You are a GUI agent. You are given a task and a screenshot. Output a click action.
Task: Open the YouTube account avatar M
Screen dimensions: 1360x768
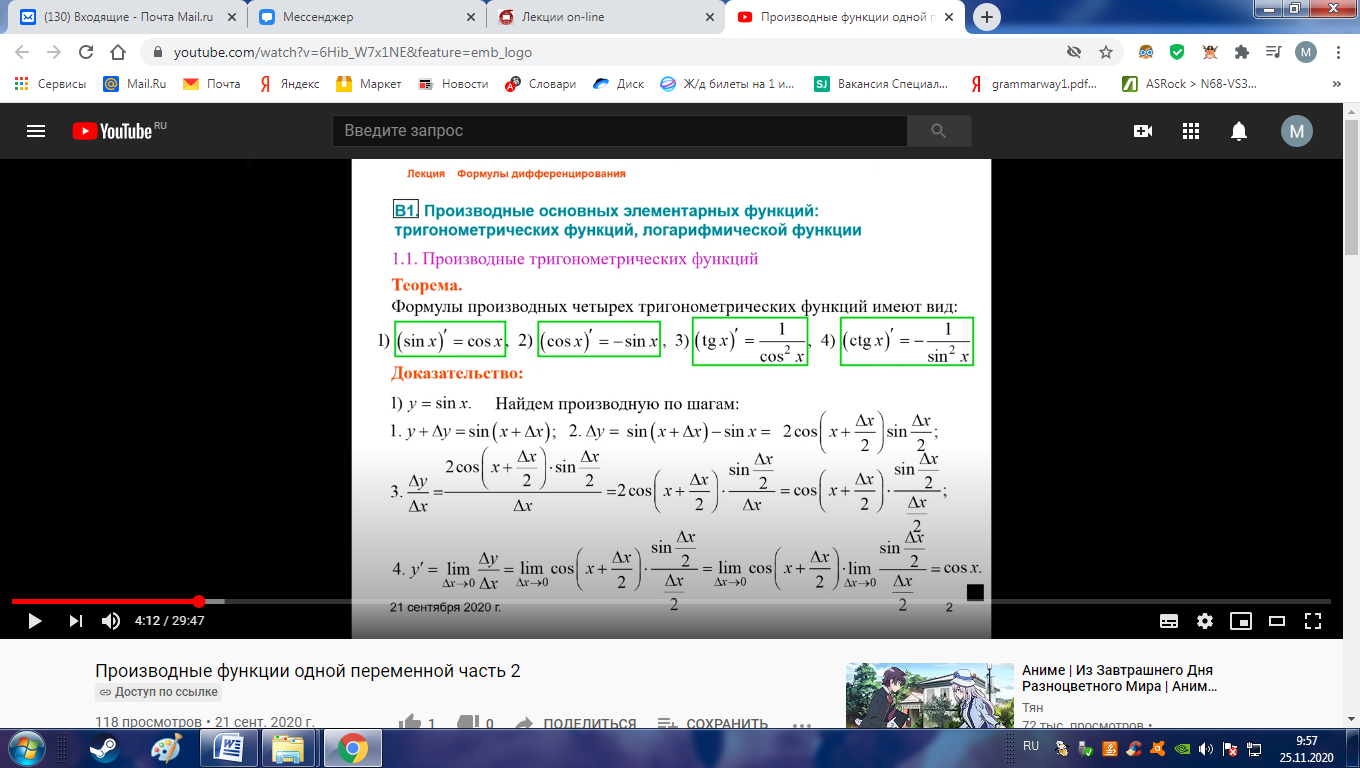(1297, 131)
